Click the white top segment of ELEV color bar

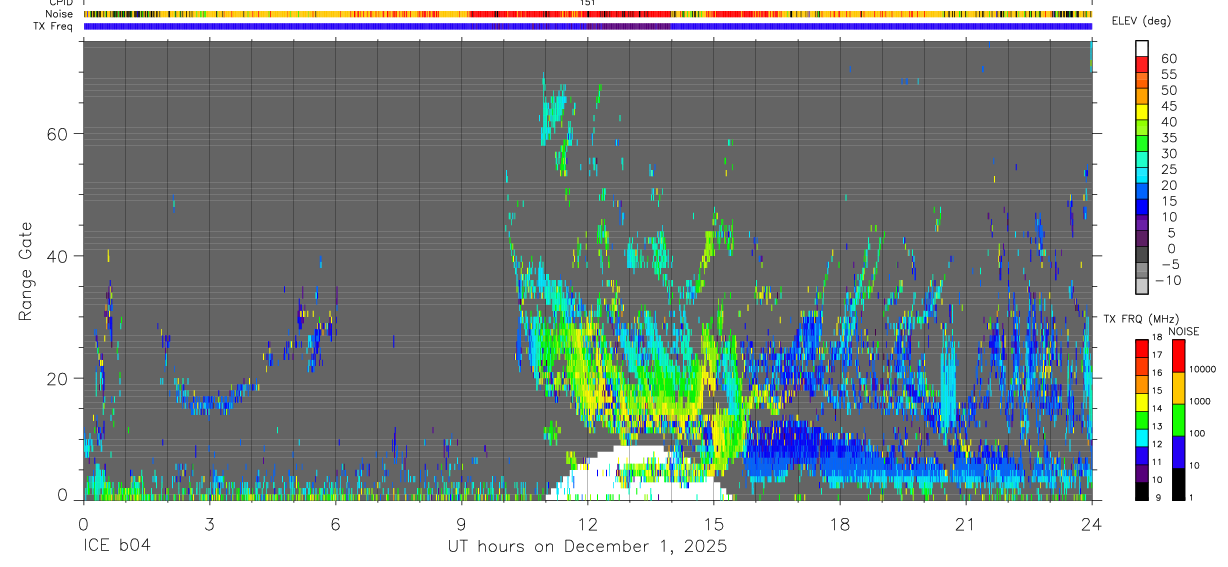[x=1142, y=48]
